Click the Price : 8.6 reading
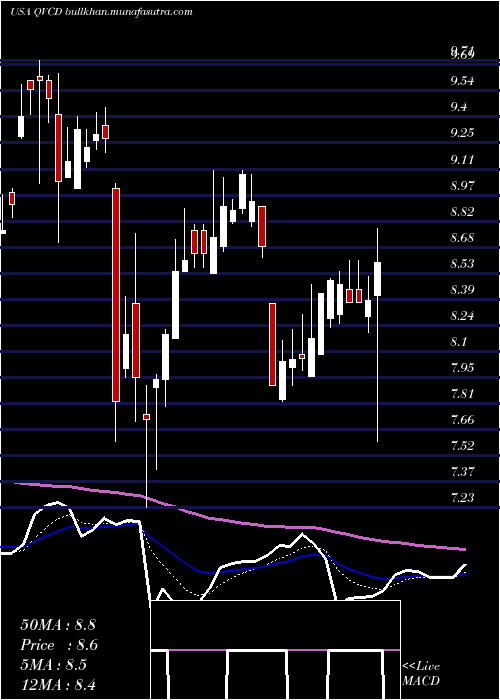500x700 pixels. point(59,645)
